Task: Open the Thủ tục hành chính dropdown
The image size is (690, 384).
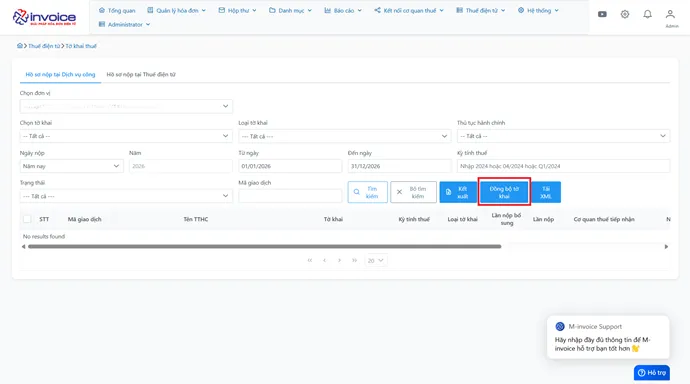Action: point(563,136)
